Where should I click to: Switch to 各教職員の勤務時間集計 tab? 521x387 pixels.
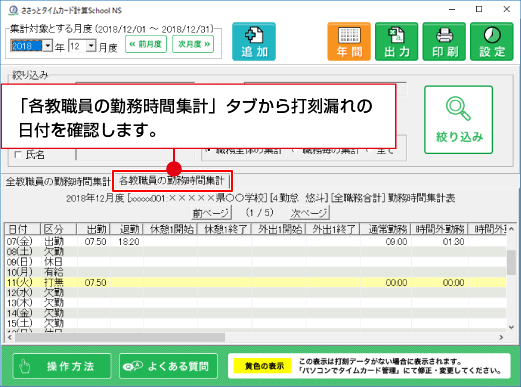[172, 181]
